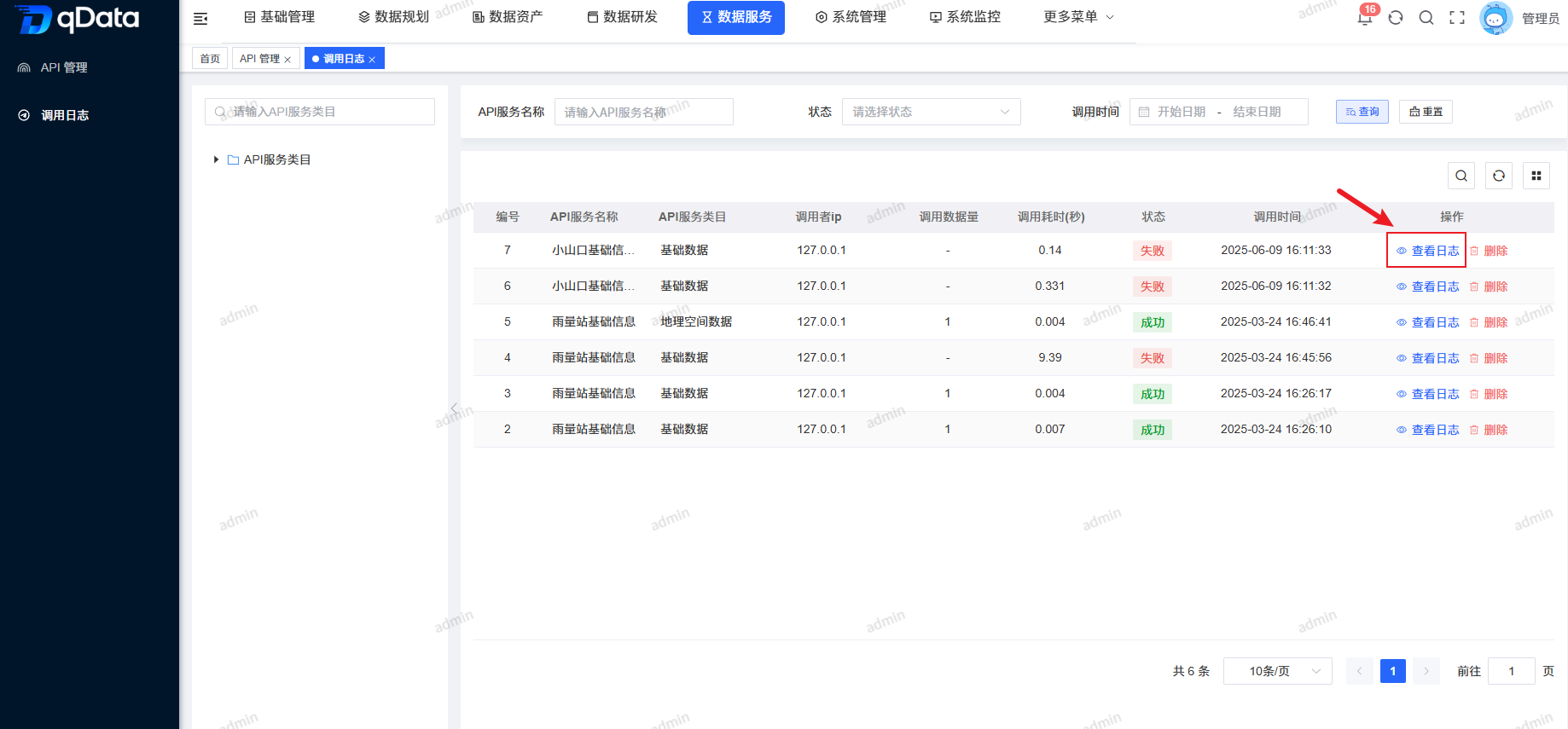View log for row 2

point(1427,430)
